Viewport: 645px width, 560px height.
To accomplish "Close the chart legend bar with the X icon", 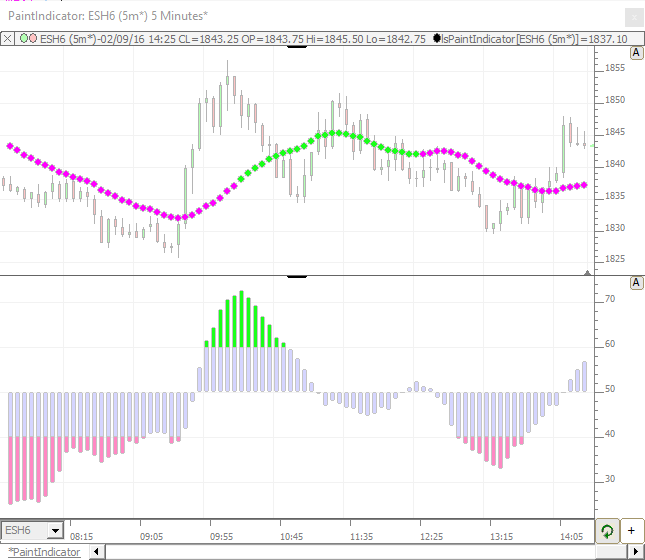I will click(x=7, y=39).
